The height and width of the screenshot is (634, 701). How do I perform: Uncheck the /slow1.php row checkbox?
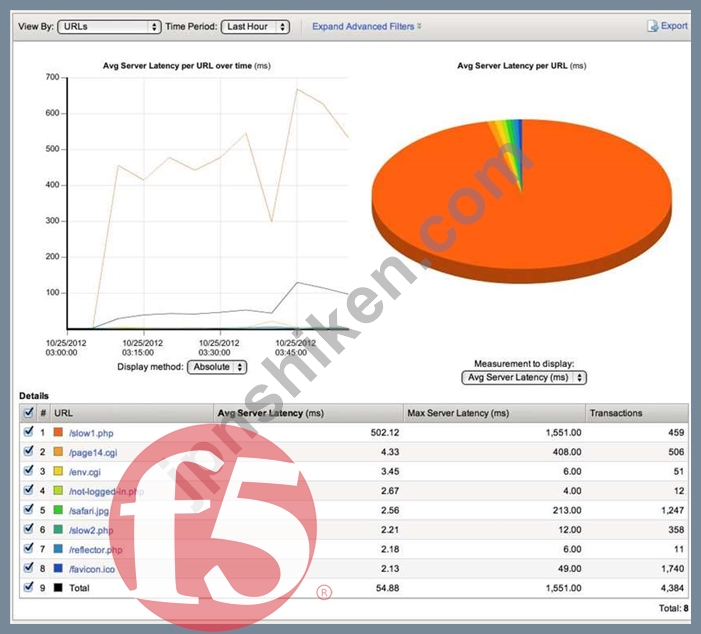tap(28, 431)
